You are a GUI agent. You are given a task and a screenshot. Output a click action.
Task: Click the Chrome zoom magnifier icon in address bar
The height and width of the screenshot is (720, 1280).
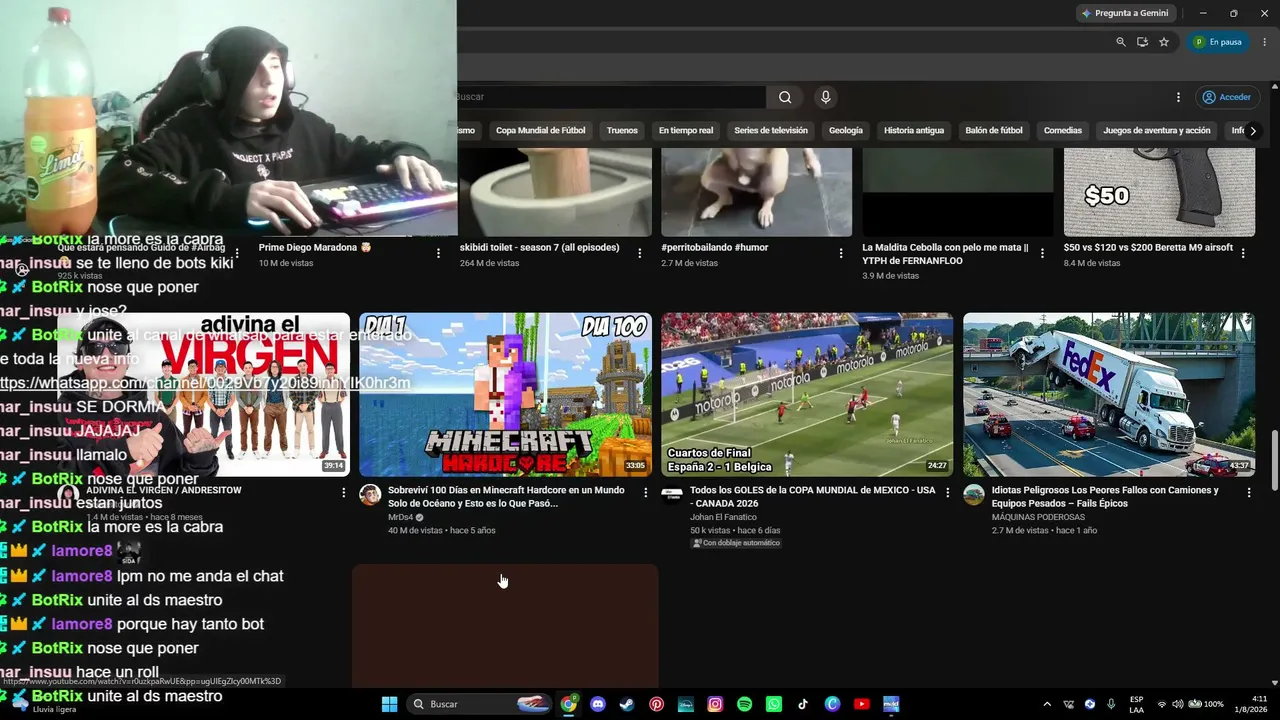[x=1120, y=42]
